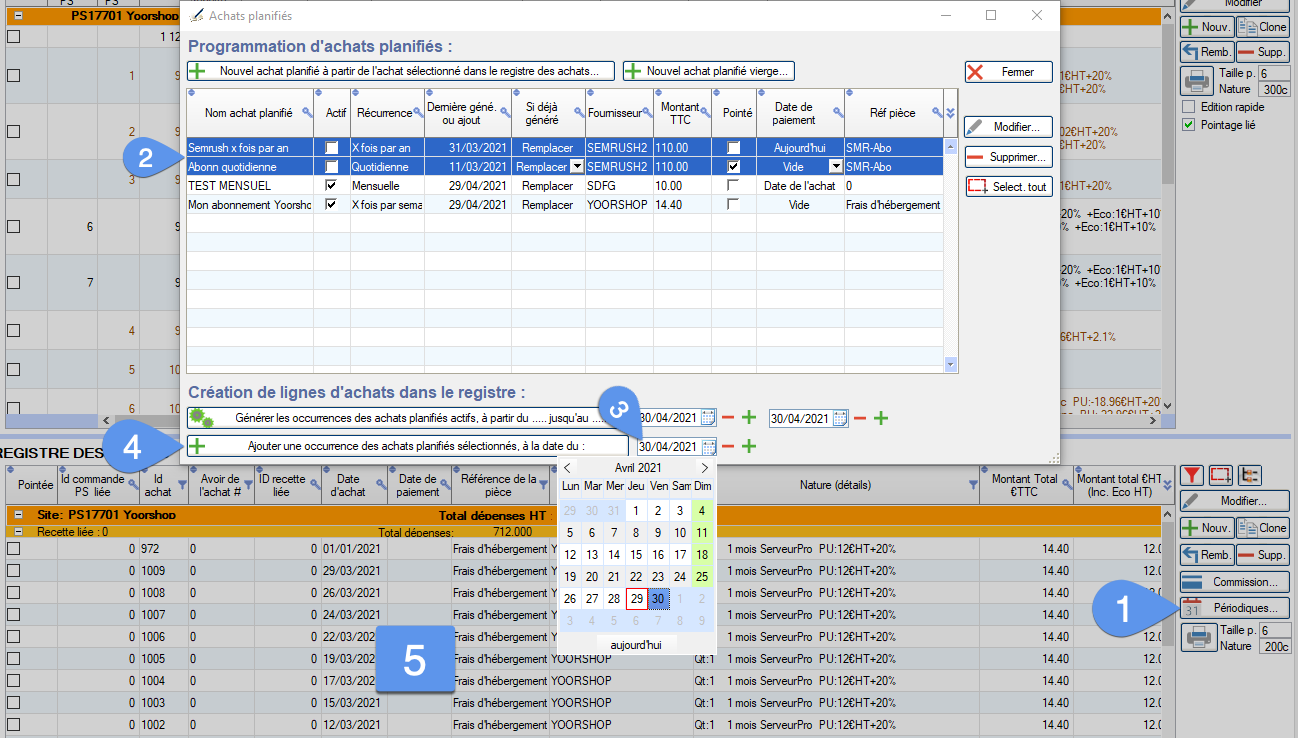
Task: Uncheck Actif for Mon abonnement Yoorshop row
Action: tap(331, 205)
